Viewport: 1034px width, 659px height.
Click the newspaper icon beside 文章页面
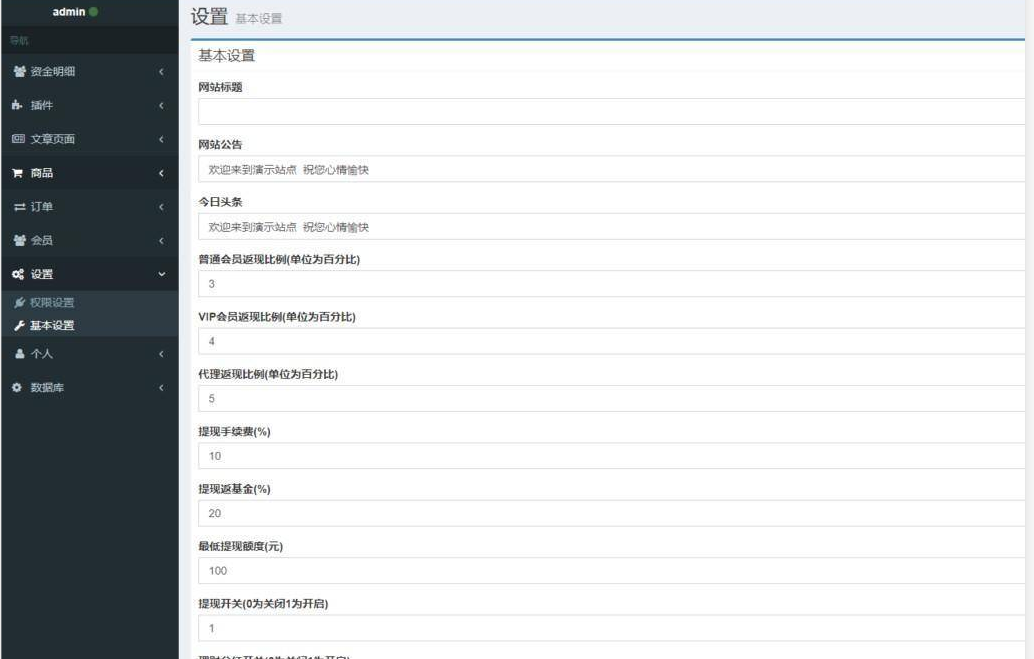click(x=17, y=139)
